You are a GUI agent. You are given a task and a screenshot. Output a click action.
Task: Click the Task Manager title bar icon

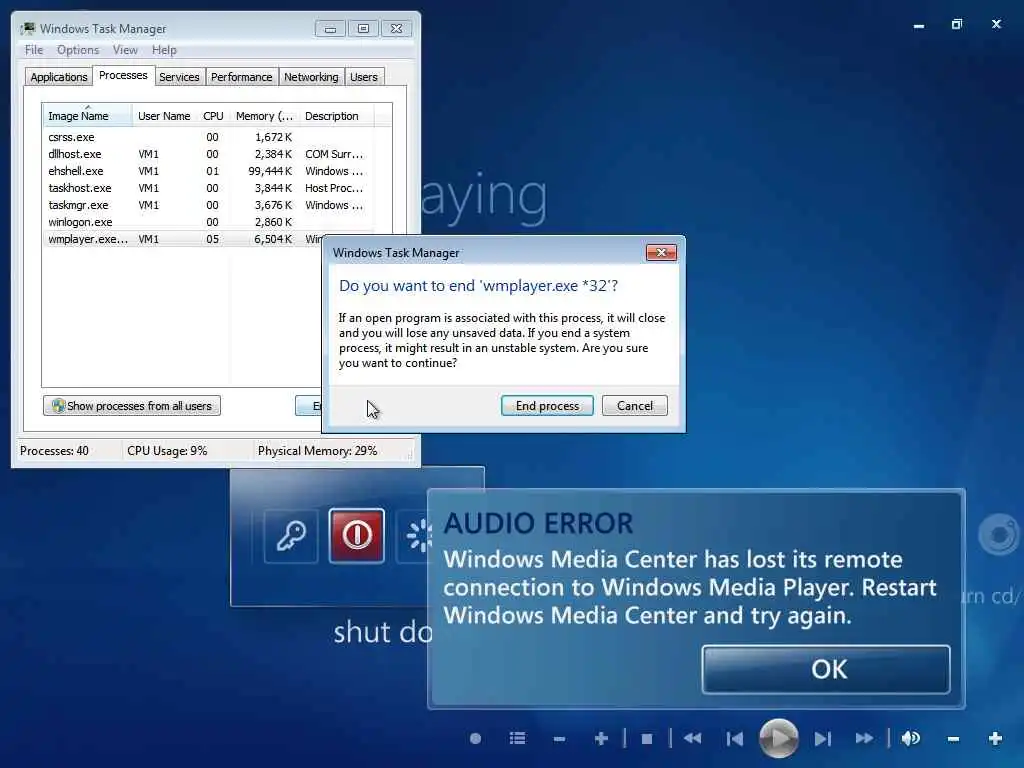tap(27, 29)
